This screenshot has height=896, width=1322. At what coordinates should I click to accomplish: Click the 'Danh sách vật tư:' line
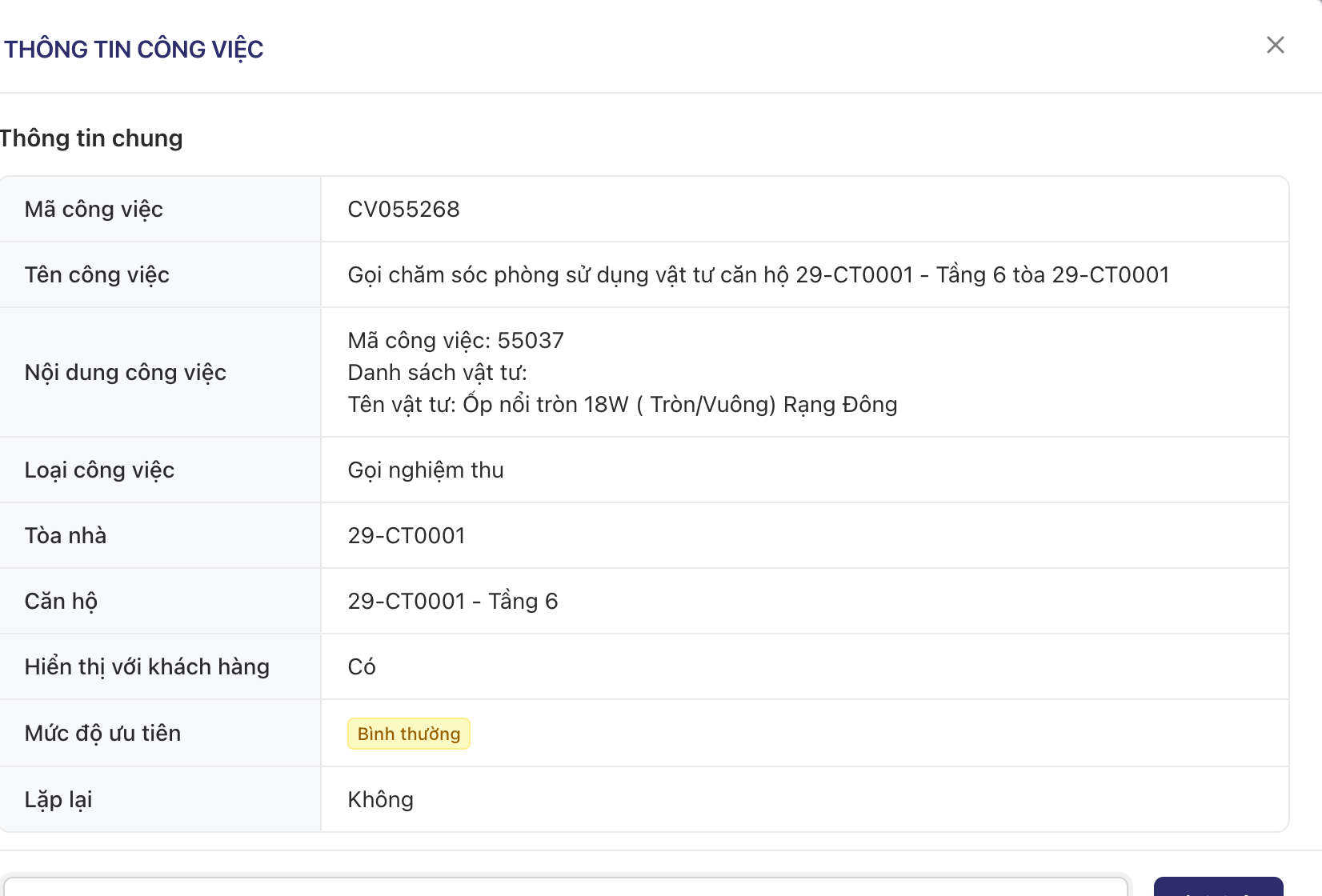pyautogui.click(x=437, y=373)
